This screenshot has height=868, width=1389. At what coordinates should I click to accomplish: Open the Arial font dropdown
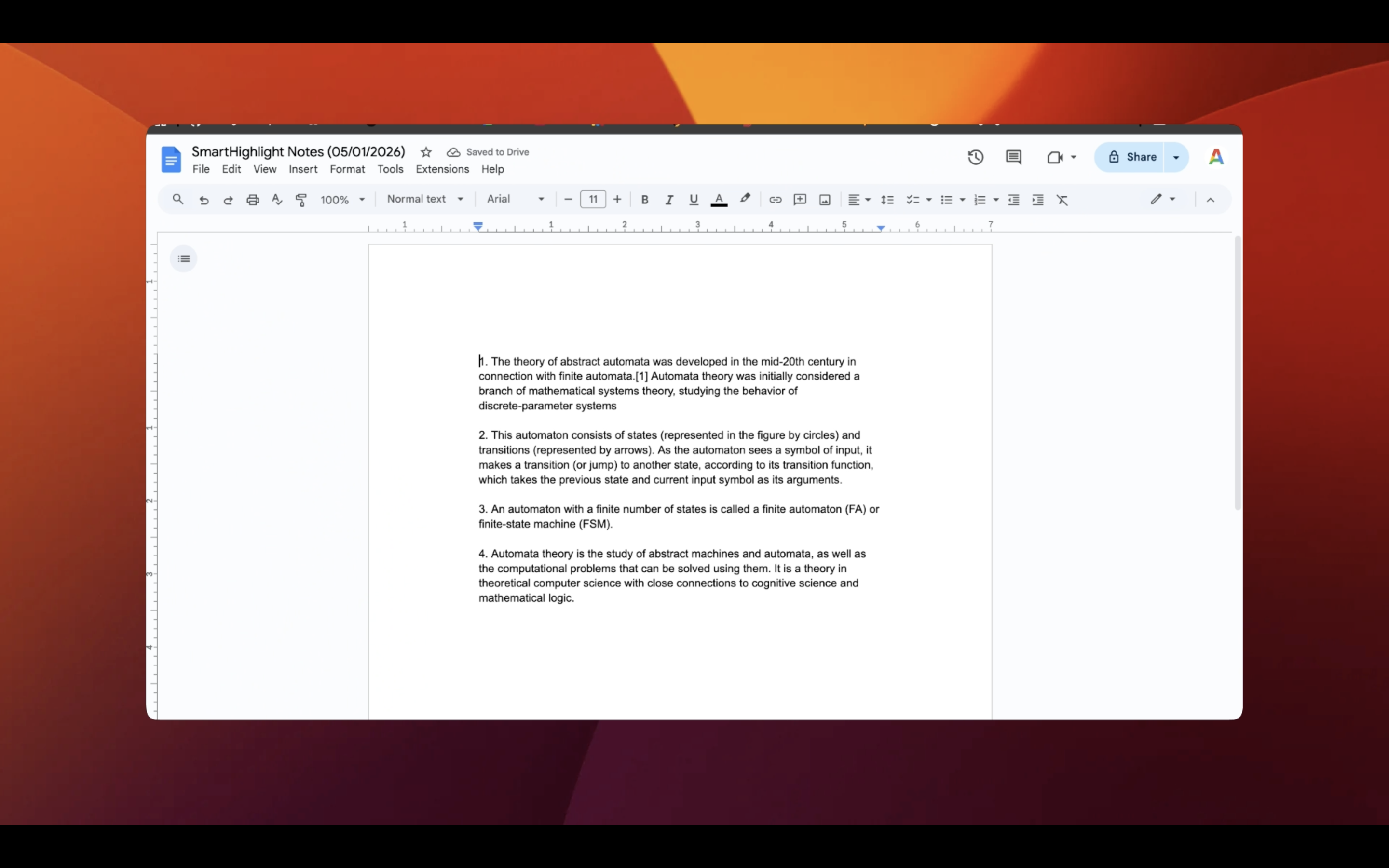pos(515,199)
